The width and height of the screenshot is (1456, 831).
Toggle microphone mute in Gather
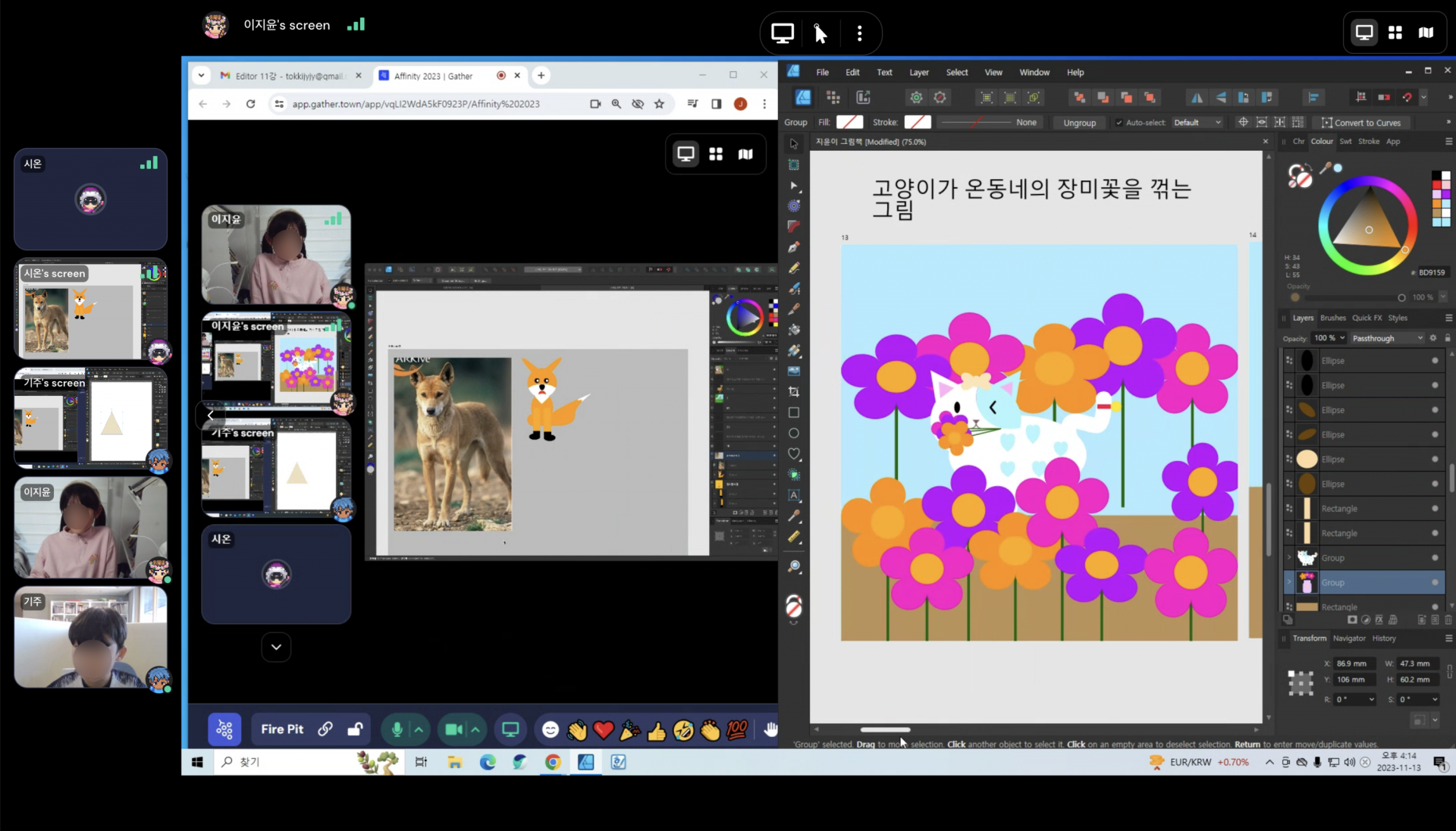coord(396,729)
